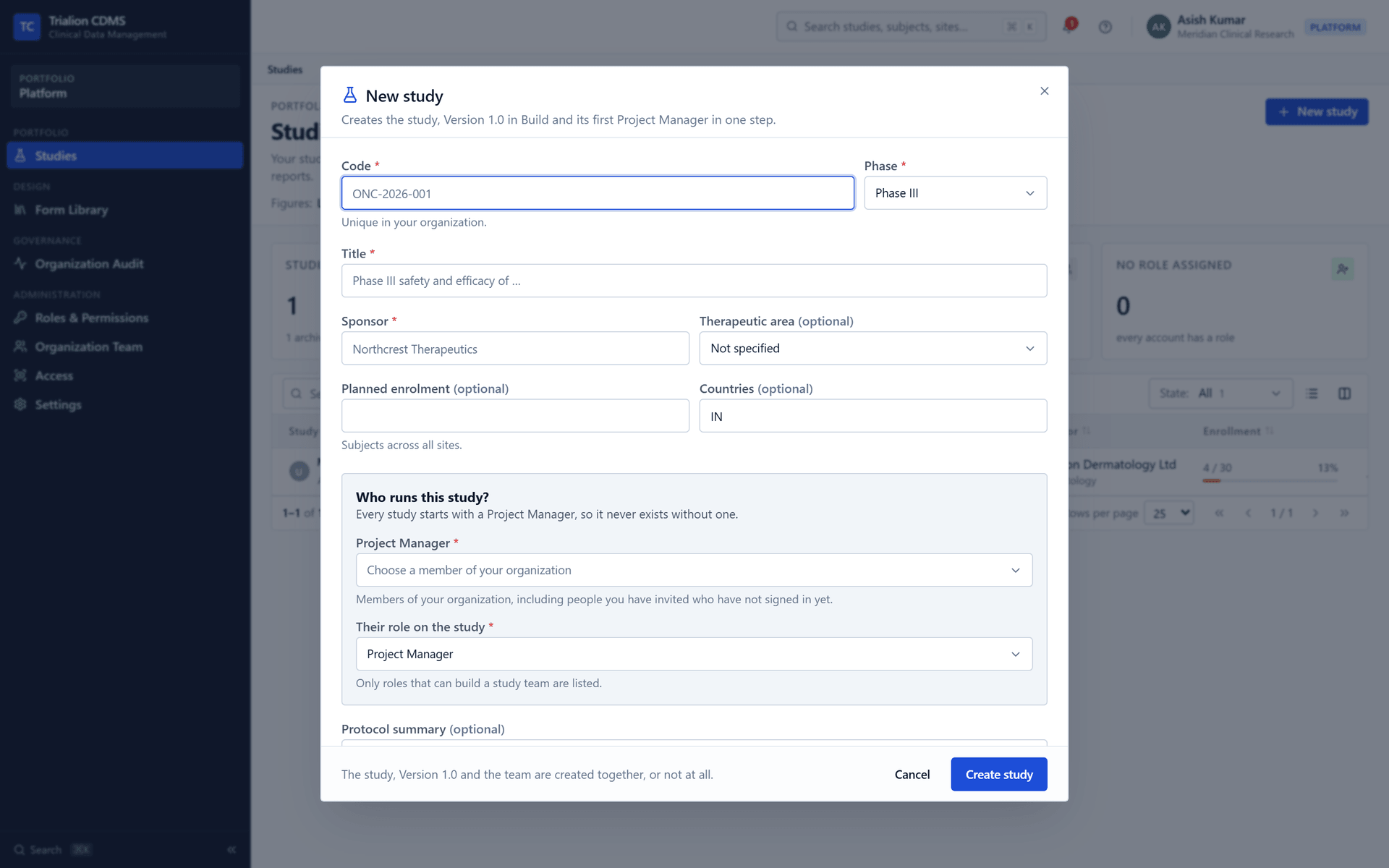Collapse the sidebar with the double chevron
Viewport: 1389px width, 868px height.
click(231, 849)
